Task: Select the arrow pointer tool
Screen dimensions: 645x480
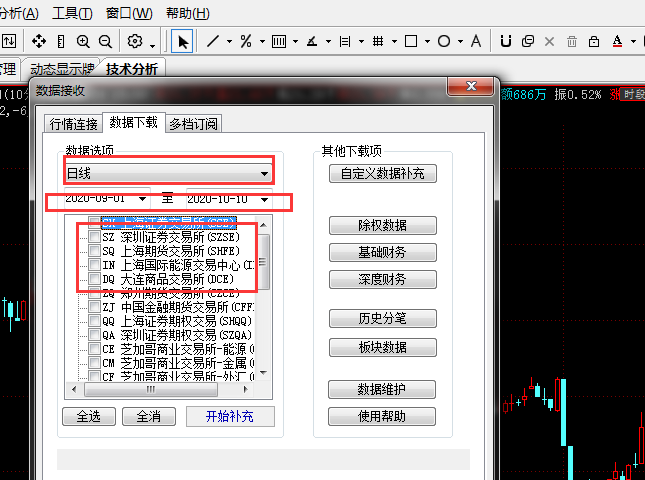Action: (183, 41)
